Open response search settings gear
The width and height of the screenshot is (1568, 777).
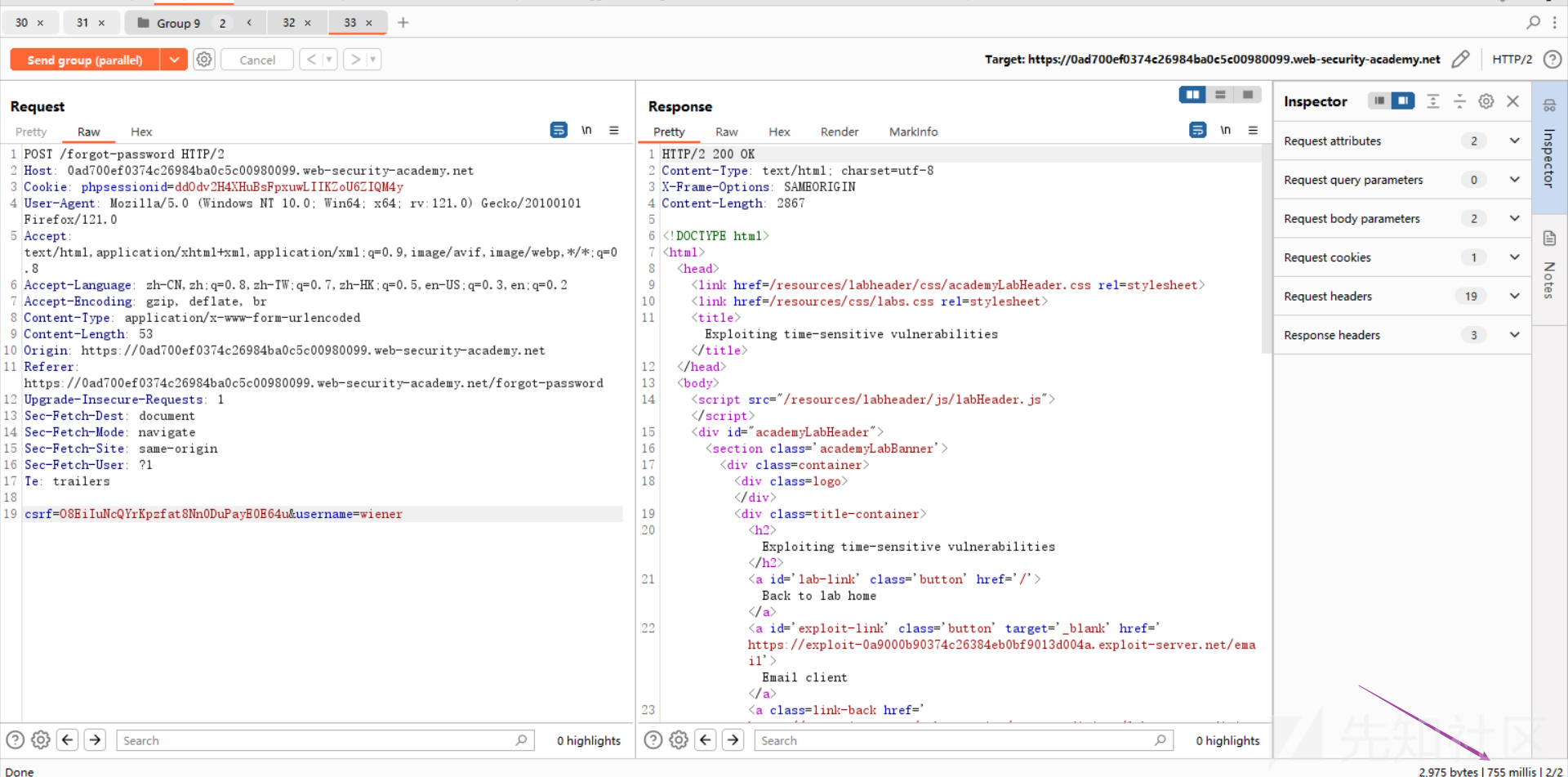679,740
